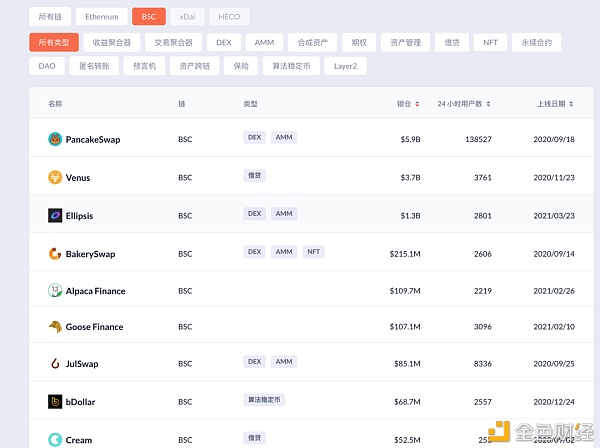
Task: Open the Cream project name
Action: click(79, 440)
